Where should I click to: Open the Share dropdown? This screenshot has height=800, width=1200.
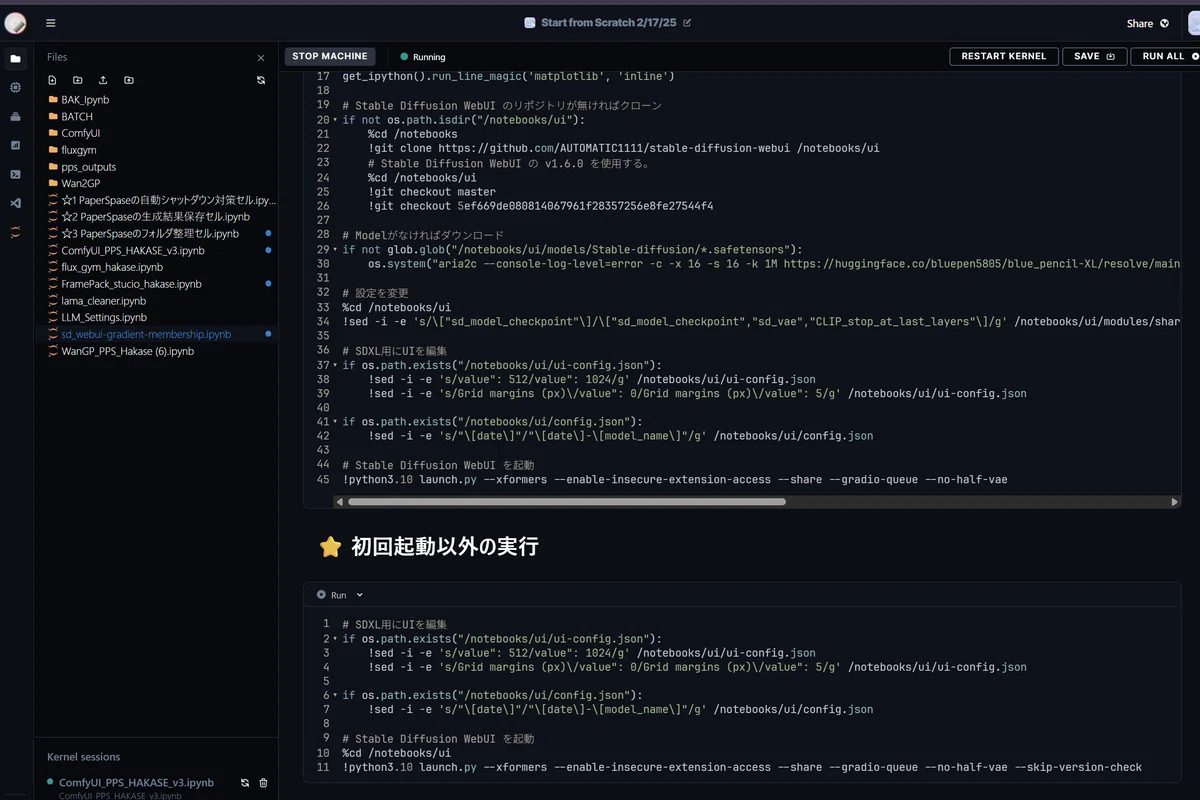pos(1148,23)
